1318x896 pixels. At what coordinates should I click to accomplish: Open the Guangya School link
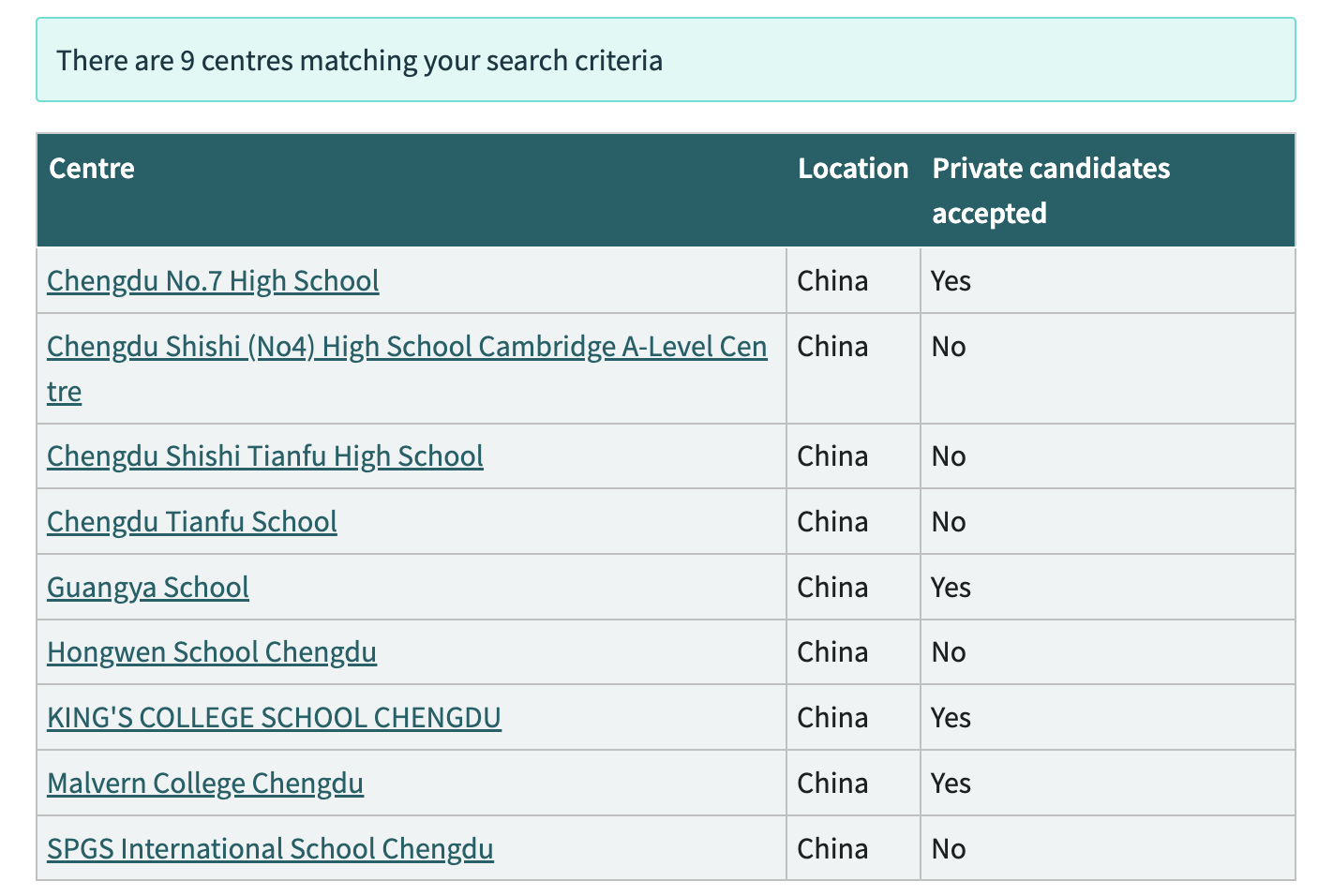click(148, 588)
